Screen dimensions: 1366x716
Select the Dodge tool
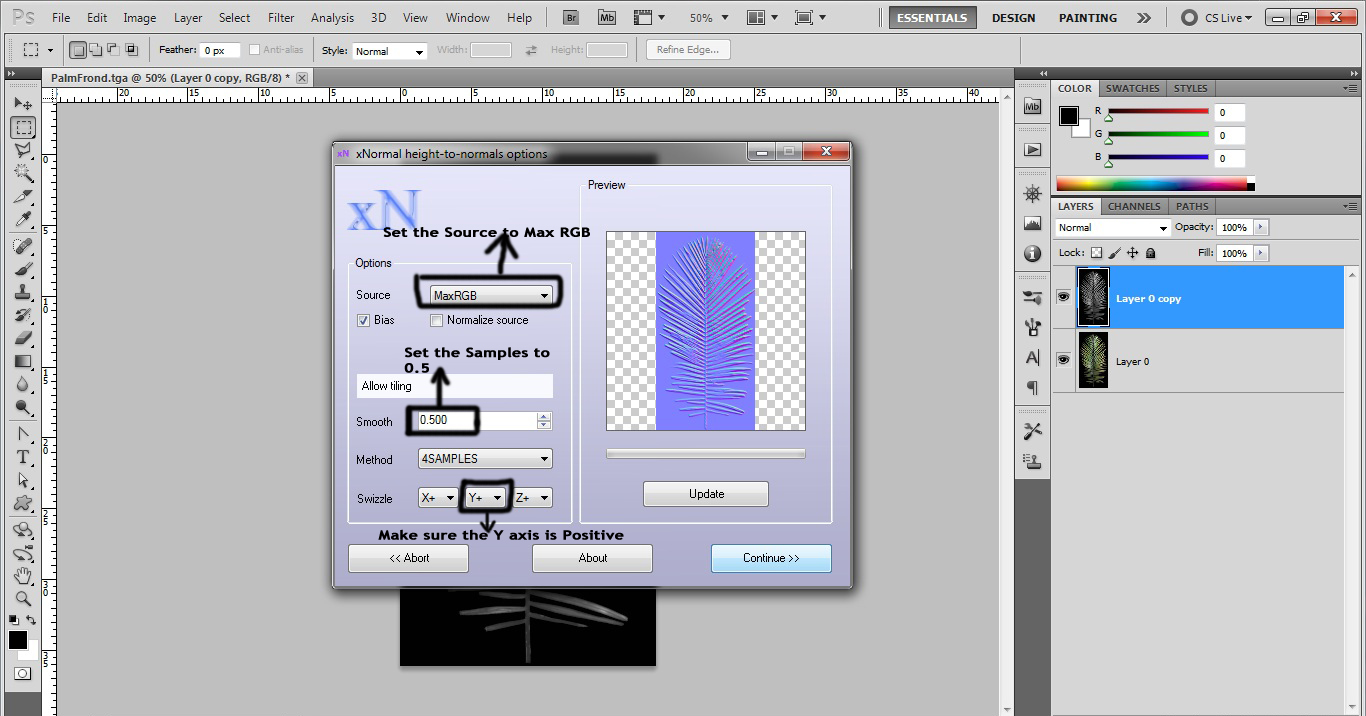tap(23, 407)
